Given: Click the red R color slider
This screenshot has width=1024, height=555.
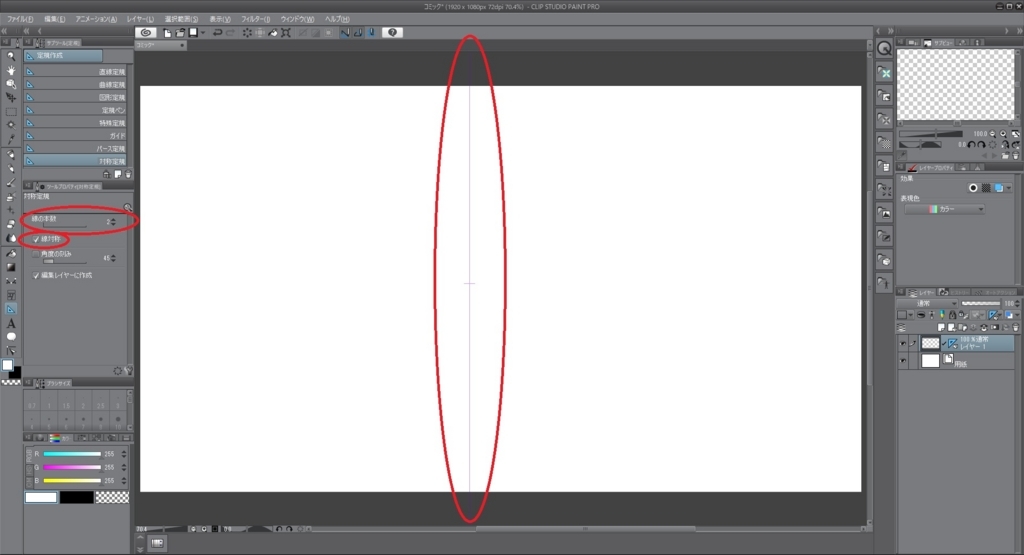Looking at the screenshot, I should click(72, 454).
